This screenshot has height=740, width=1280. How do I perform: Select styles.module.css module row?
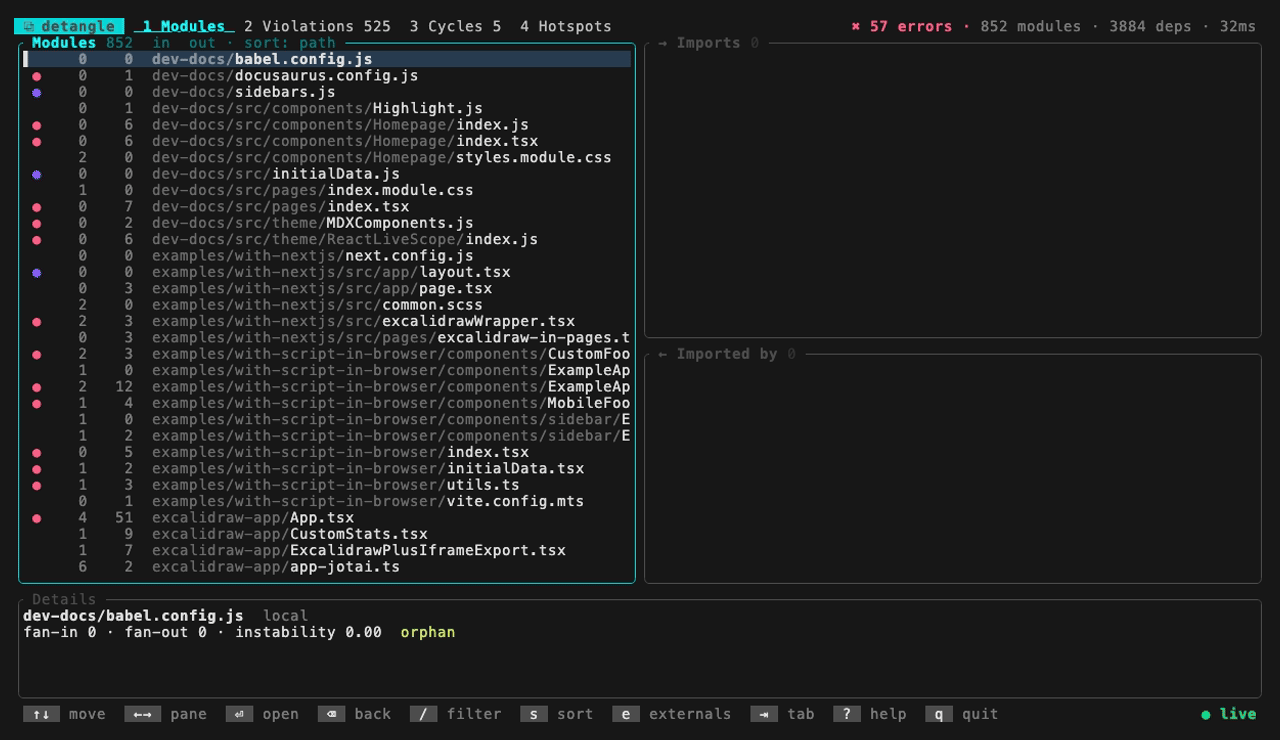327,157
